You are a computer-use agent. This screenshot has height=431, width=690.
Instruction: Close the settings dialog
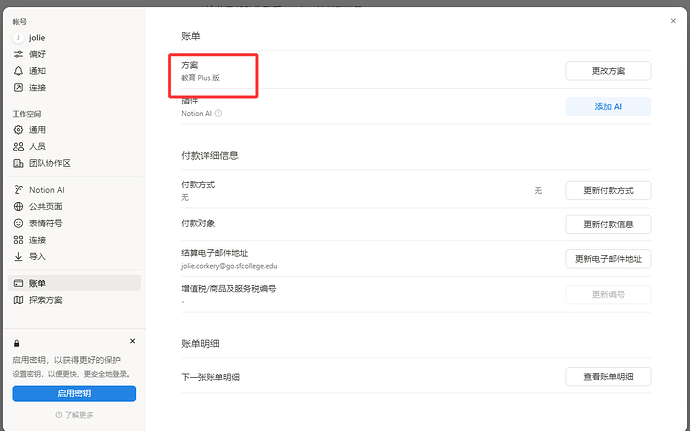click(673, 21)
